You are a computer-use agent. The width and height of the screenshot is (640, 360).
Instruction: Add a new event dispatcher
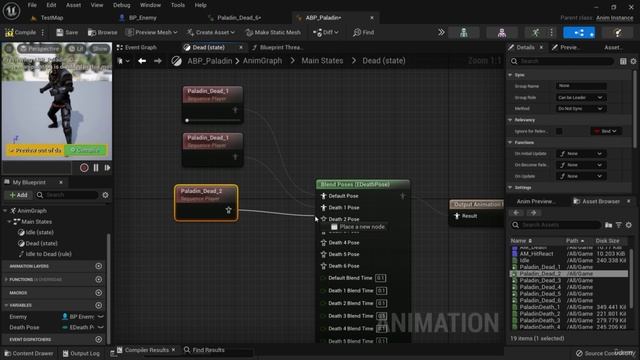[98, 339]
